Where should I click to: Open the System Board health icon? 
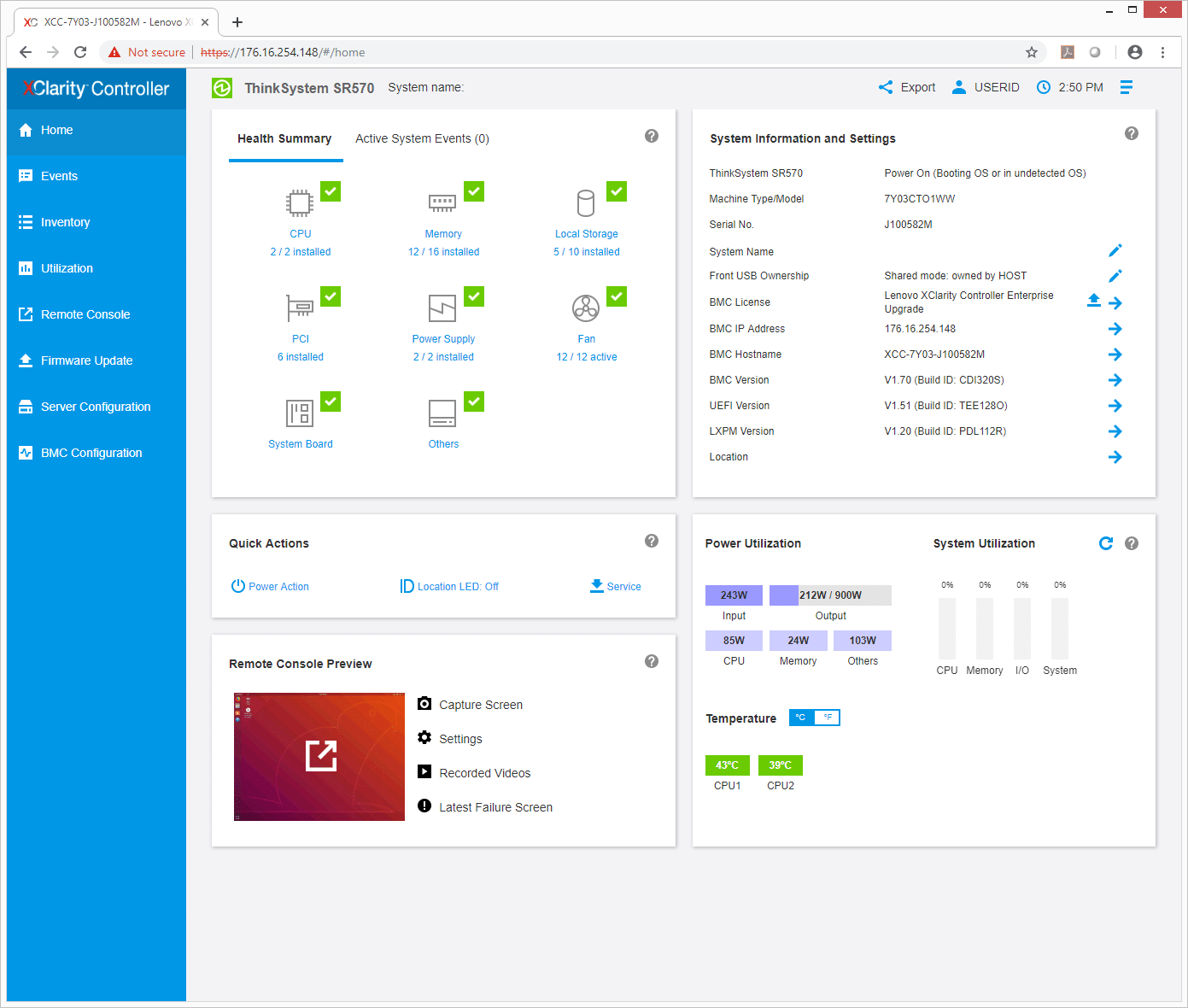[x=300, y=413]
